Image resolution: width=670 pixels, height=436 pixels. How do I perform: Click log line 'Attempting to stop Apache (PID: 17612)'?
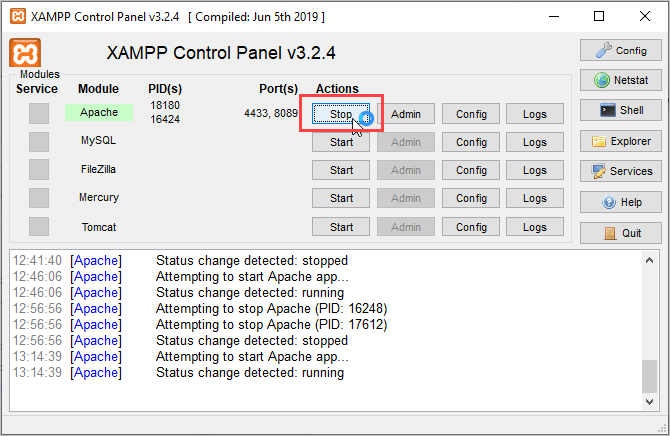coord(271,324)
